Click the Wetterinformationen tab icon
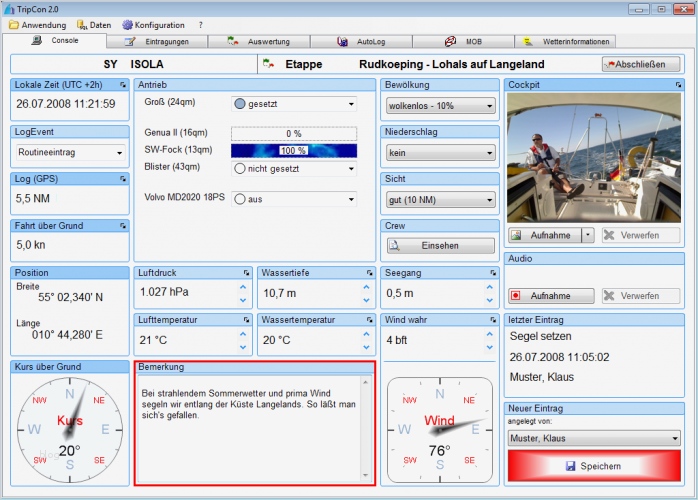The image size is (698, 500). (528, 41)
